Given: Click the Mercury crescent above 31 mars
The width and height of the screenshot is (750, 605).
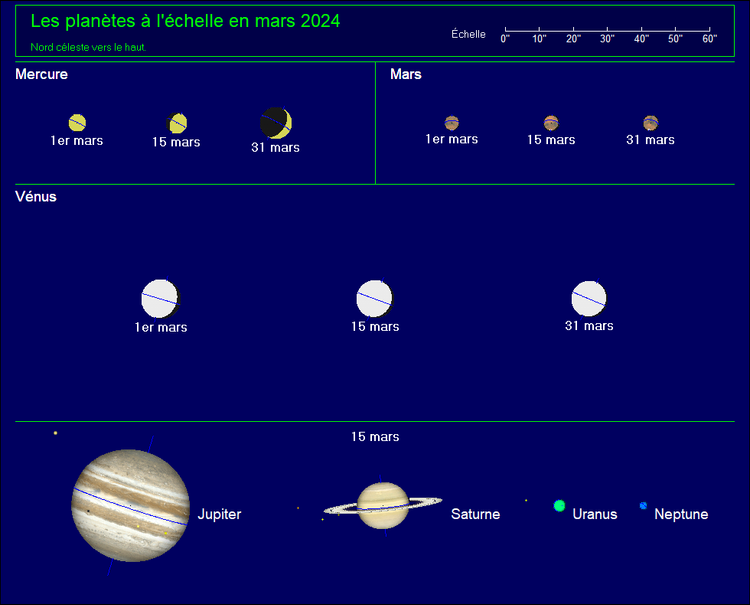Looking at the screenshot, I should click(x=276, y=123).
